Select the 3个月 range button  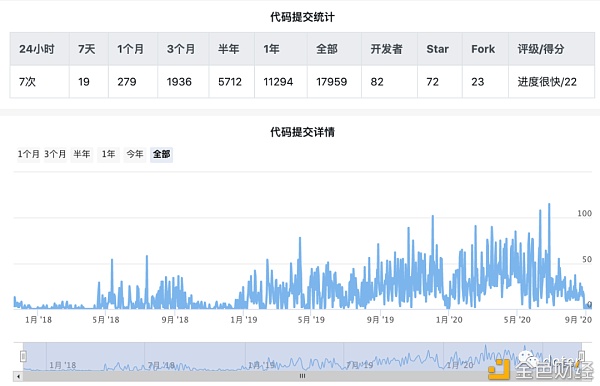pos(55,155)
